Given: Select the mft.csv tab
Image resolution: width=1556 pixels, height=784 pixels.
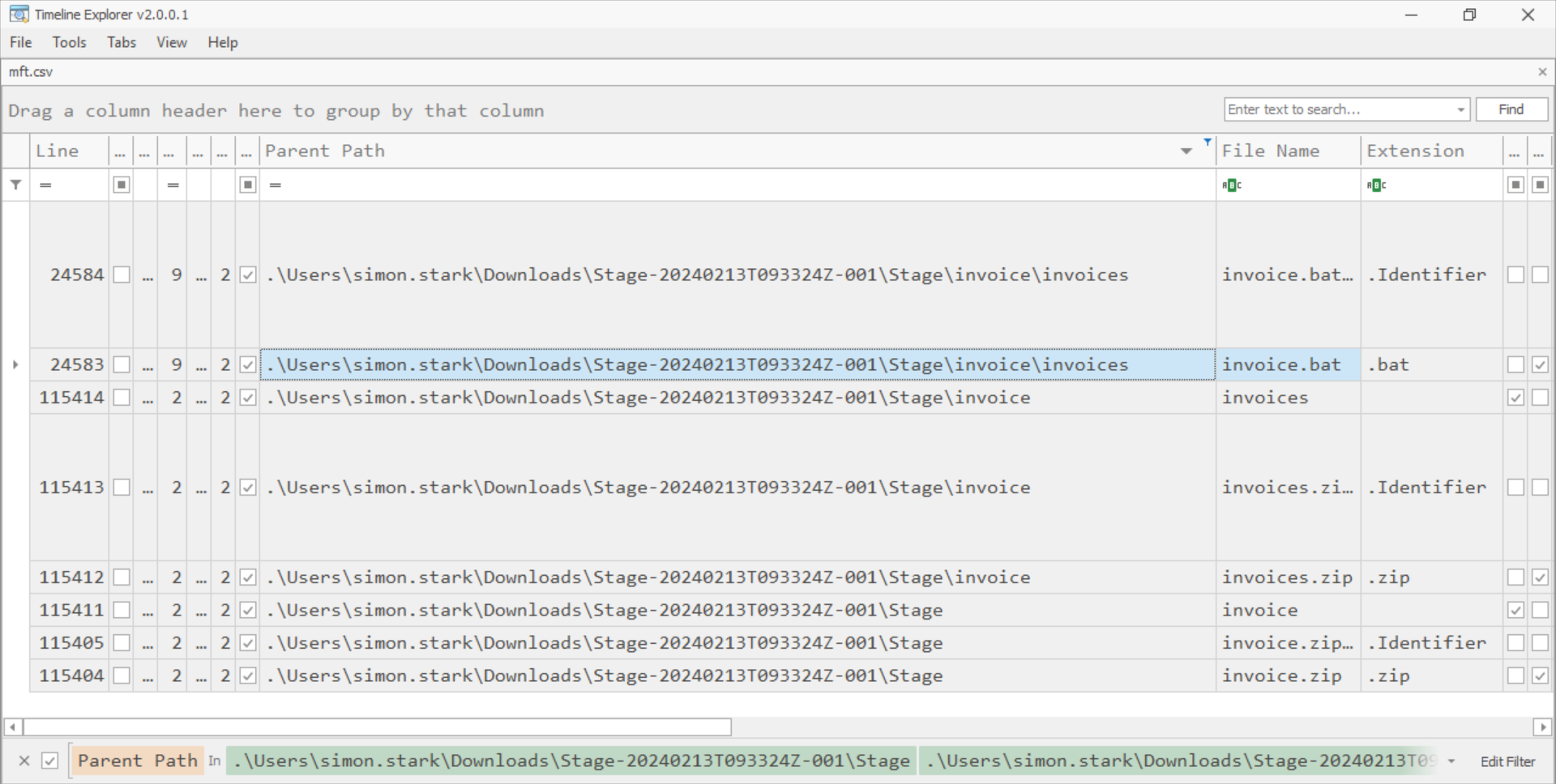Looking at the screenshot, I should [x=31, y=72].
